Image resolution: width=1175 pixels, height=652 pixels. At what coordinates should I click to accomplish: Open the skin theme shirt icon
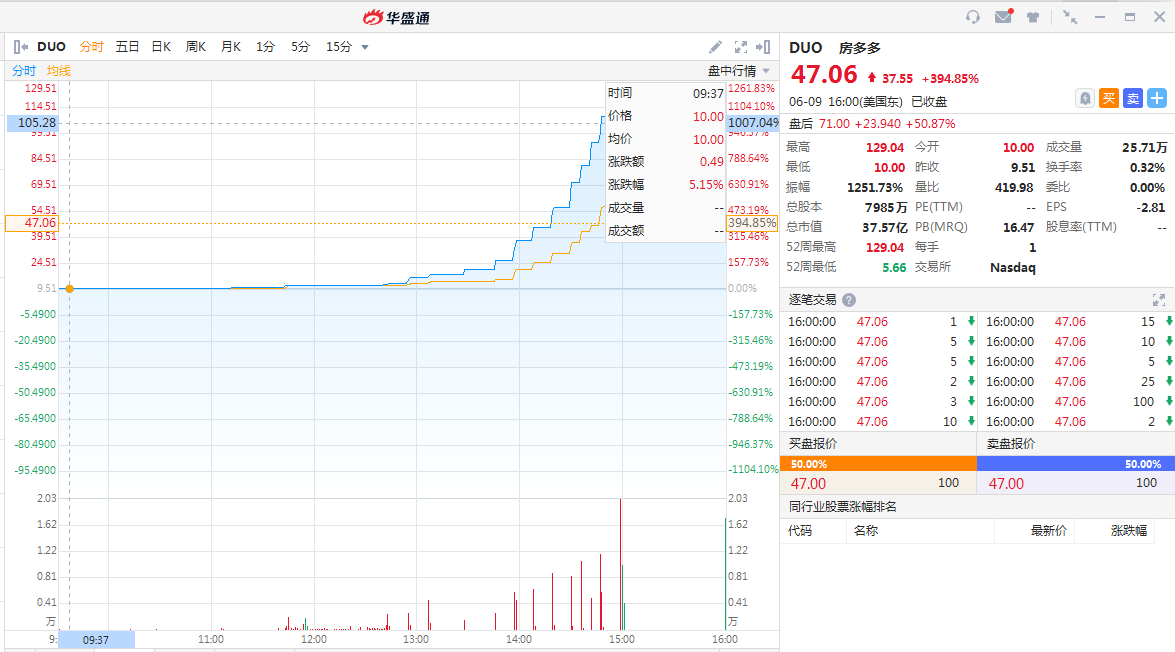1033,17
